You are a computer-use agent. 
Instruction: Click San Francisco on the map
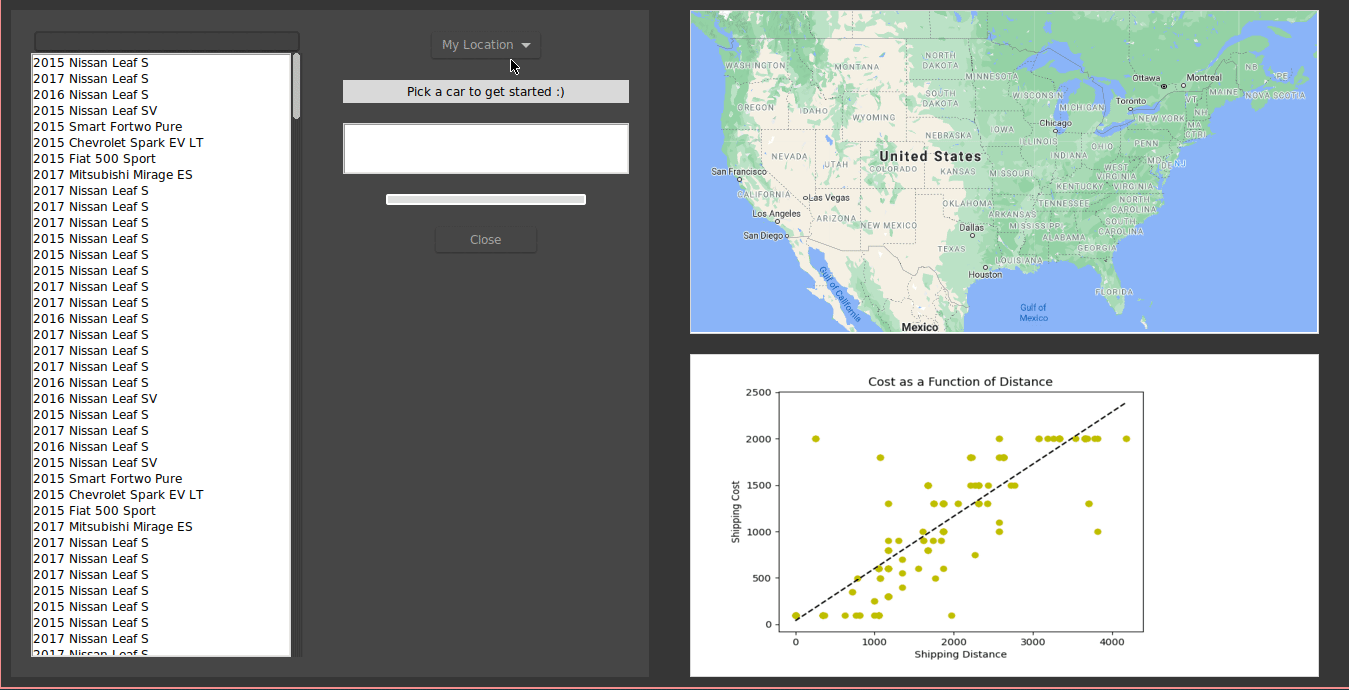(x=739, y=173)
